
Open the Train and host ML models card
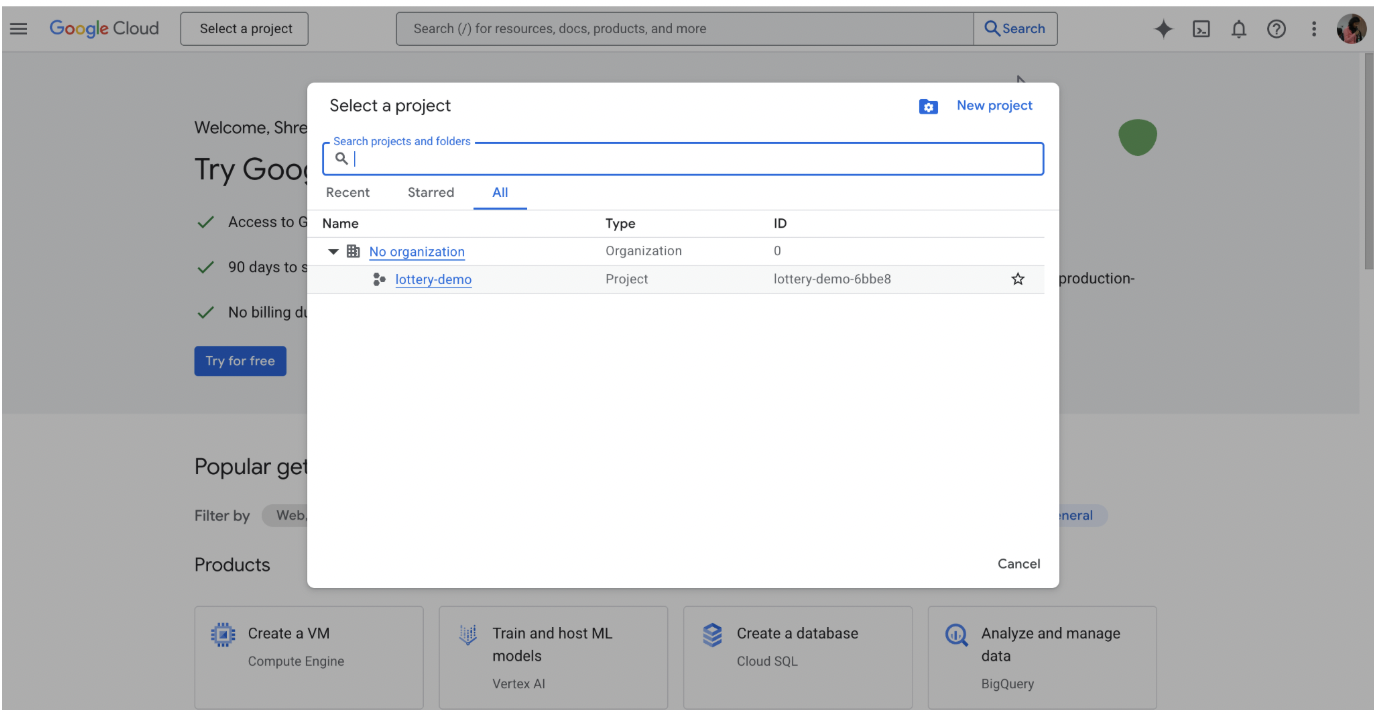coord(553,657)
